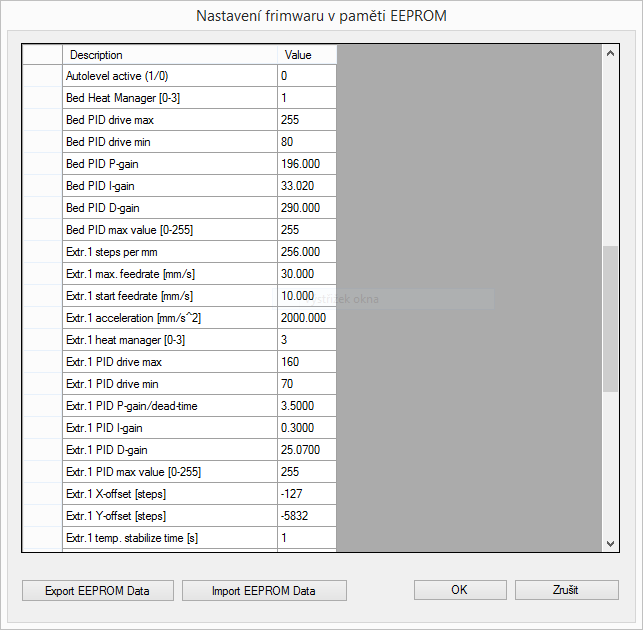Edit Extr.1 steps per mm value
This screenshot has height=630, width=643.
click(x=307, y=252)
